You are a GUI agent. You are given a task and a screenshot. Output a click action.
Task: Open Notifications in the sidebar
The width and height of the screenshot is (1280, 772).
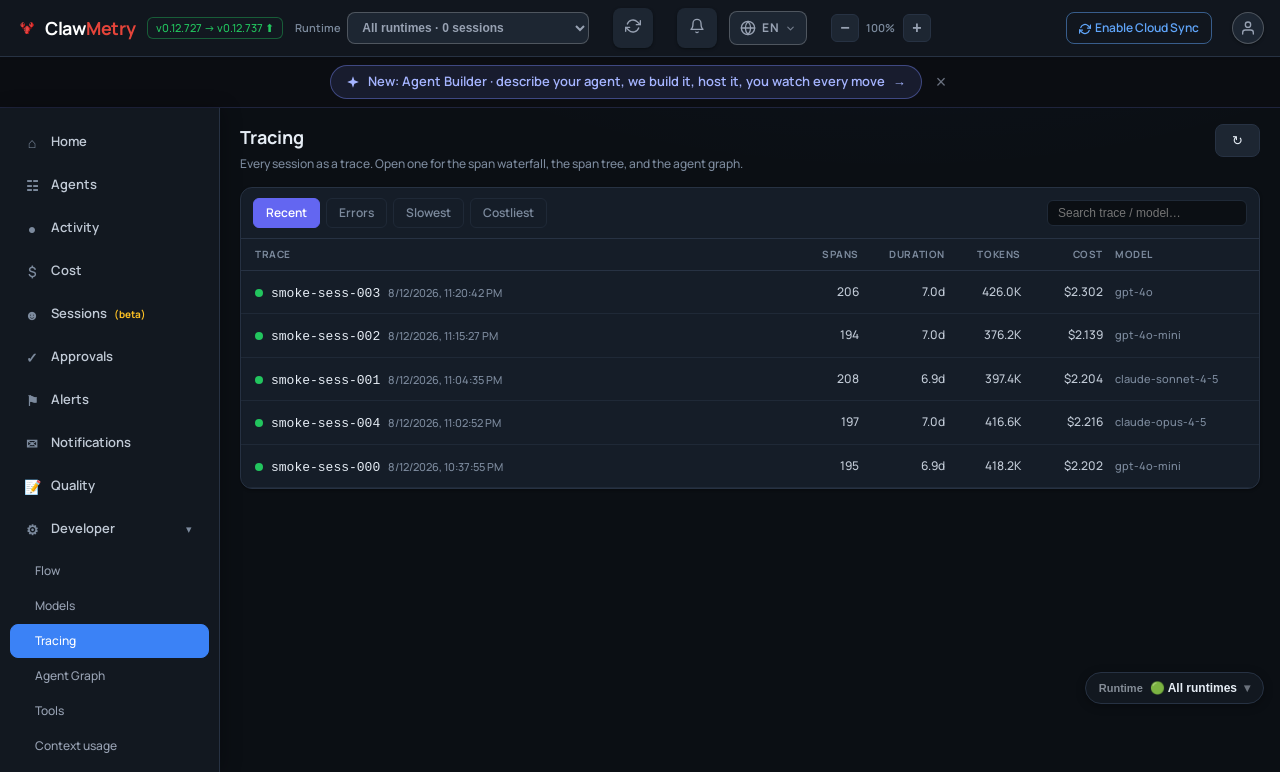pos(110,443)
